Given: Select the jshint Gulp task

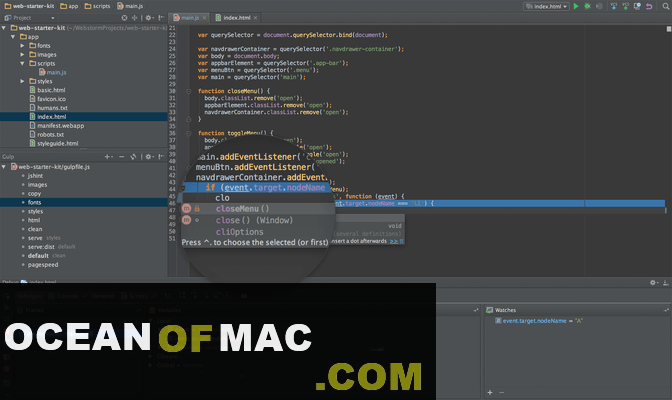Looking at the screenshot, I should [35, 176].
